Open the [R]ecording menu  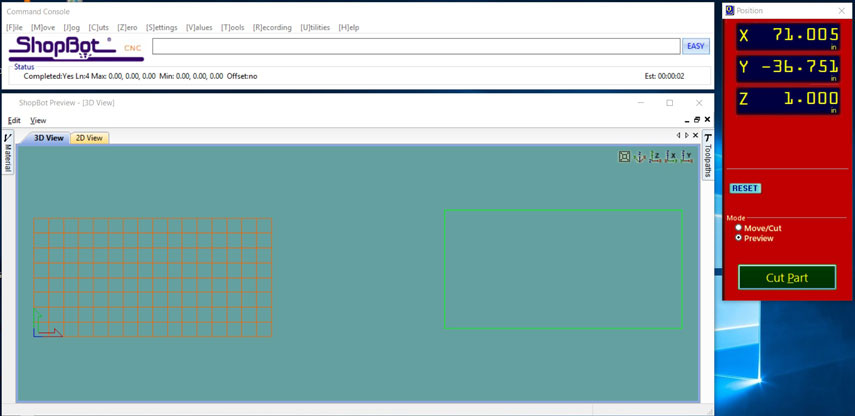pos(272,27)
